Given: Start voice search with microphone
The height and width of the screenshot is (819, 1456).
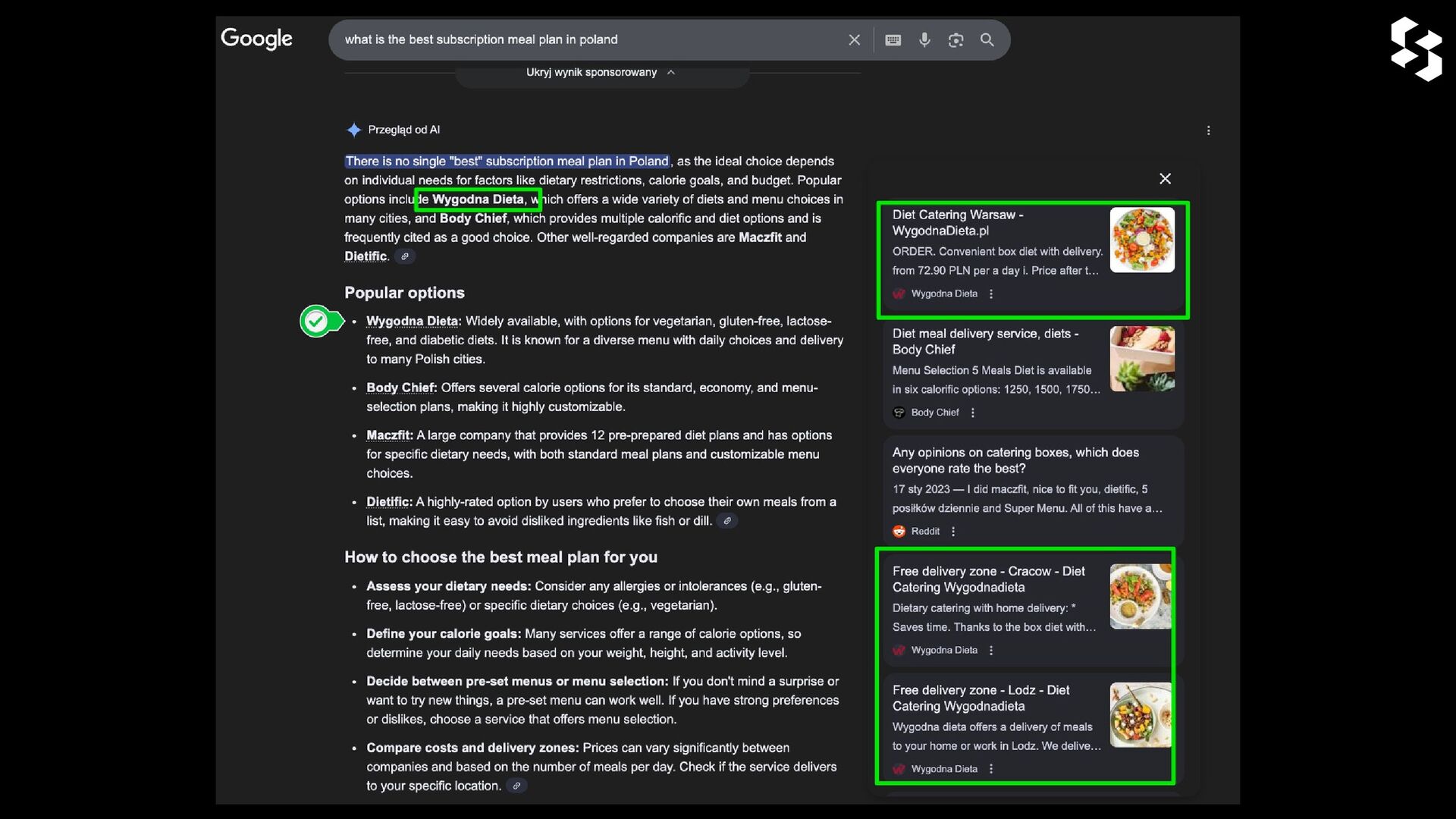Looking at the screenshot, I should pos(924,39).
